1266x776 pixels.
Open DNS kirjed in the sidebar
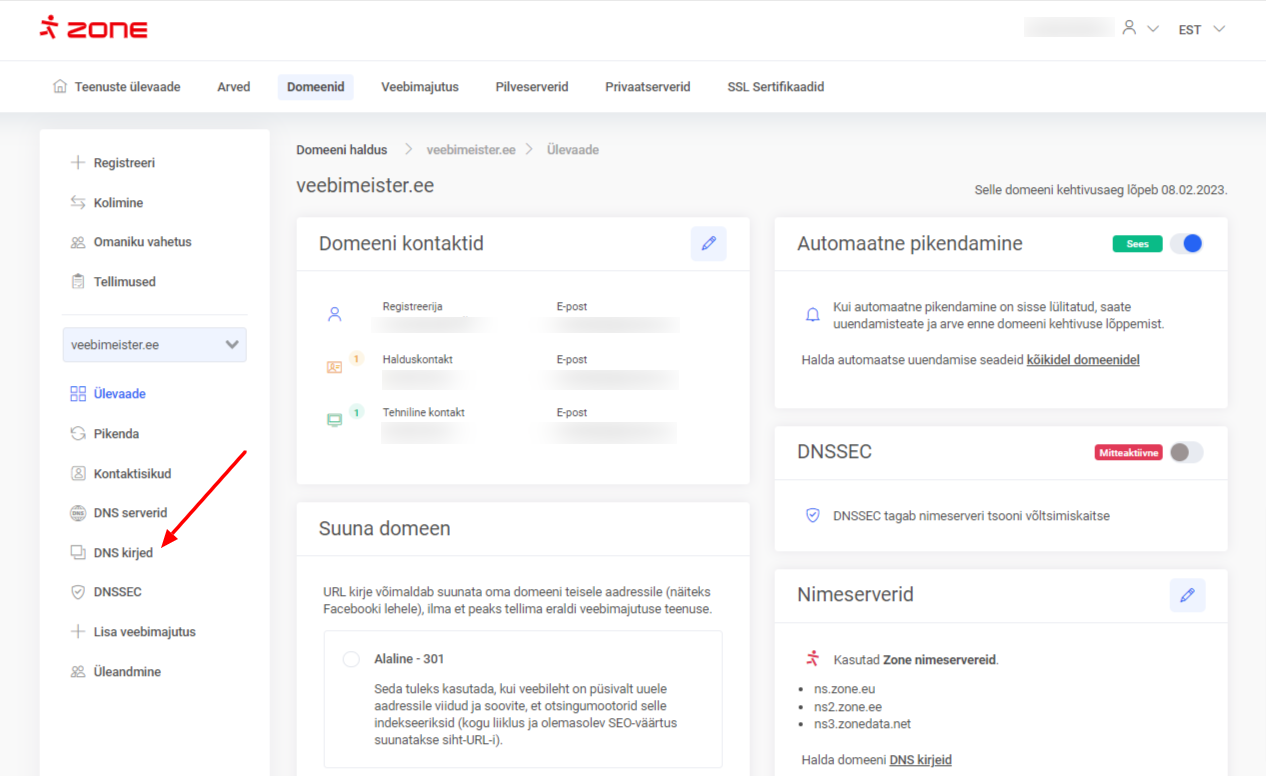(122, 553)
